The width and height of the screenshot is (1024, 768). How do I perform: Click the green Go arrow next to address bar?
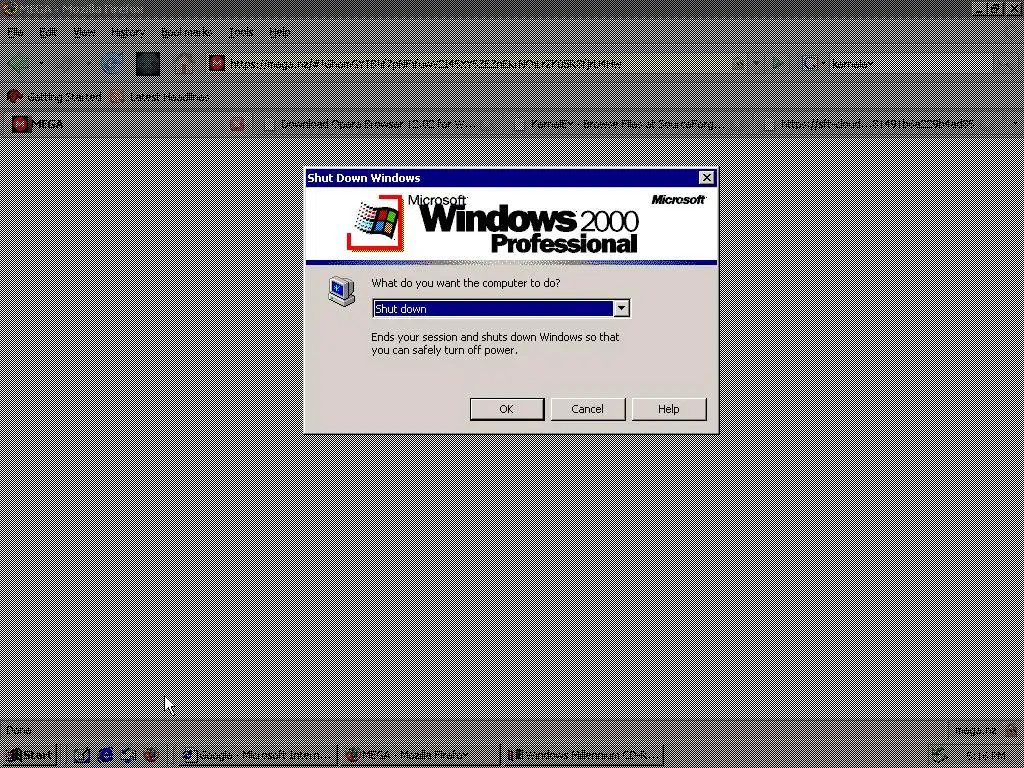[x=778, y=63]
